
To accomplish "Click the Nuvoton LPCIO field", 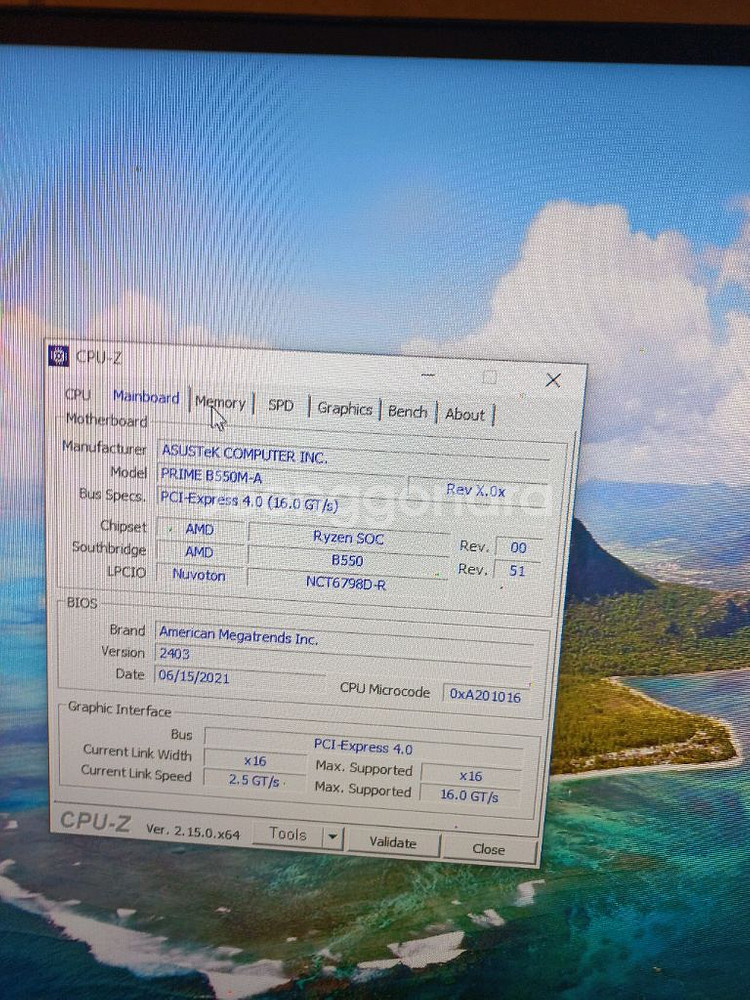I will click(x=199, y=575).
